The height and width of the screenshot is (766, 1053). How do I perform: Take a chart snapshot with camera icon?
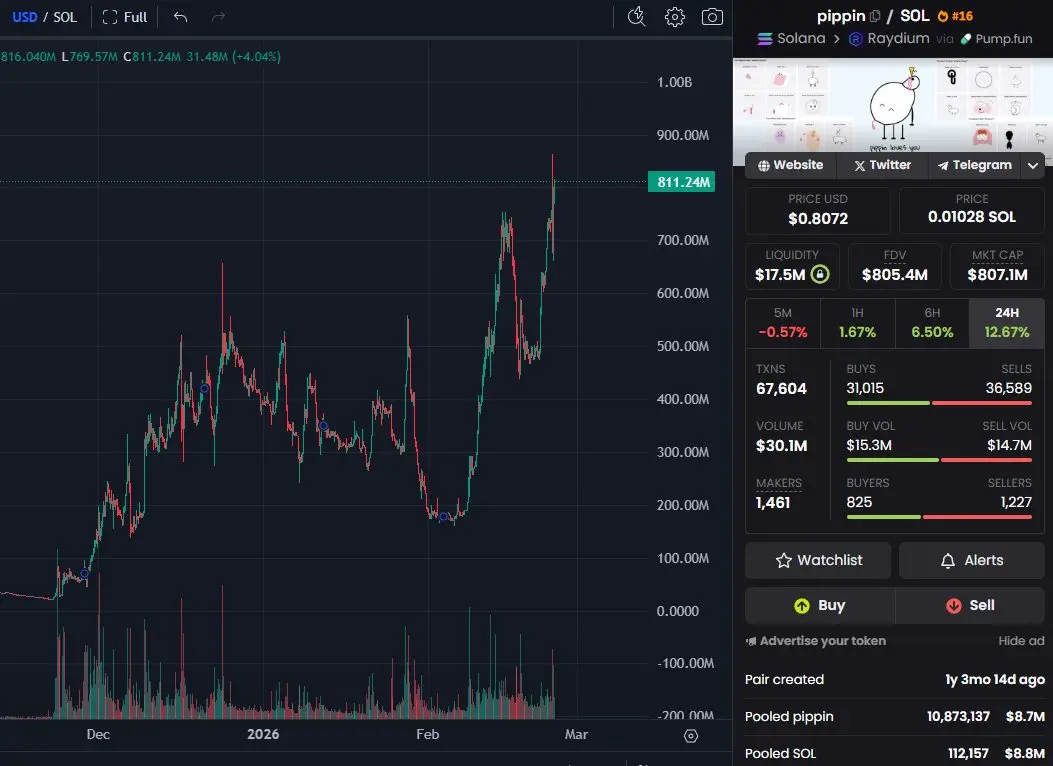click(x=712, y=17)
